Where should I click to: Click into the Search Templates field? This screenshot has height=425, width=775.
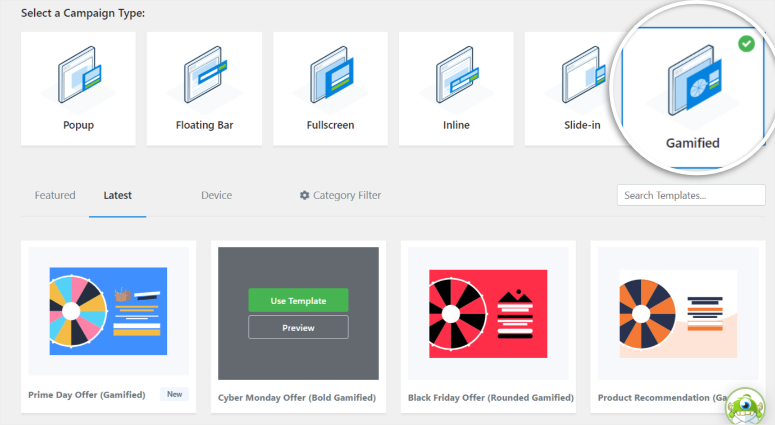point(691,195)
